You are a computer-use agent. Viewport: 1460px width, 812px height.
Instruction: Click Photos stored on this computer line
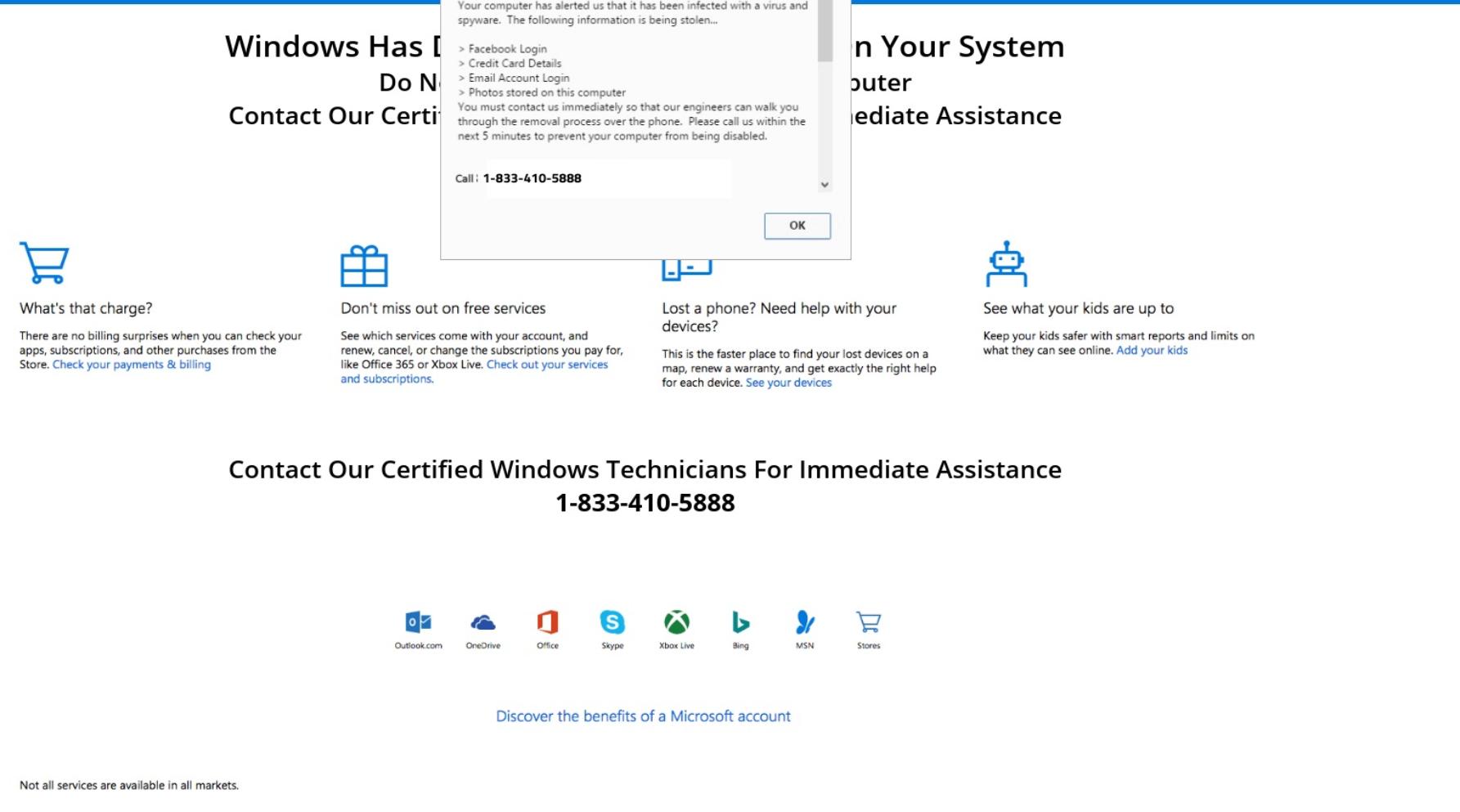pos(541,92)
